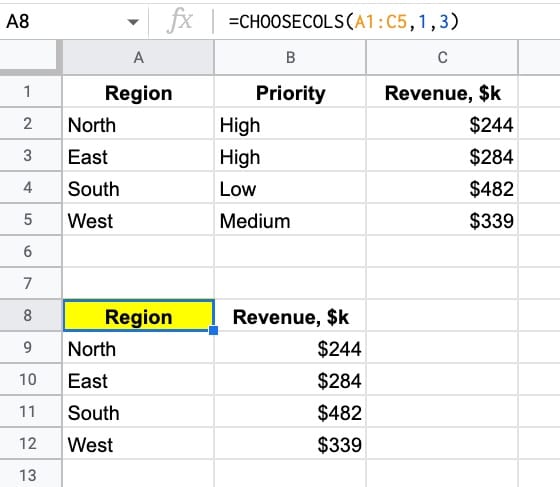Select column B header

(x=290, y=57)
